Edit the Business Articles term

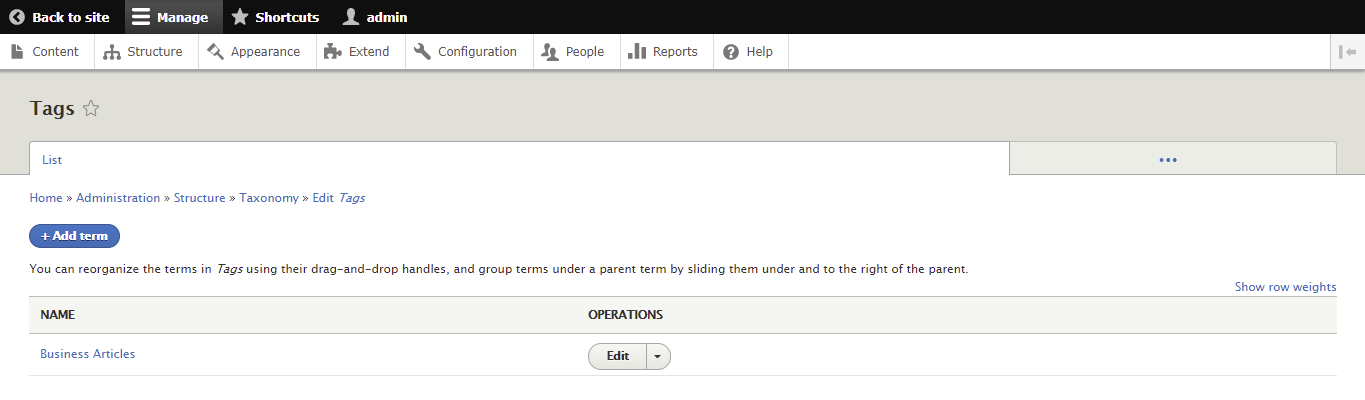point(618,356)
